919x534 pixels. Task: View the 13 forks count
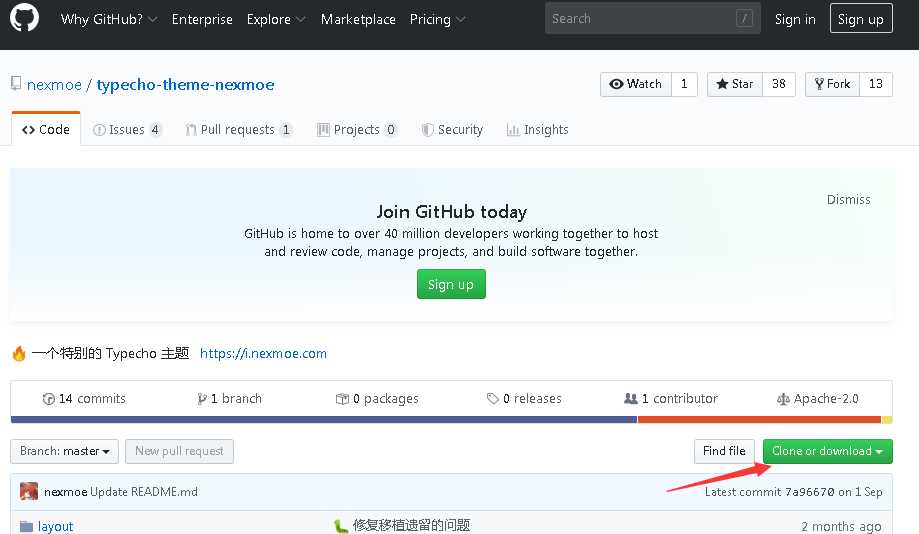(x=876, y=84)
